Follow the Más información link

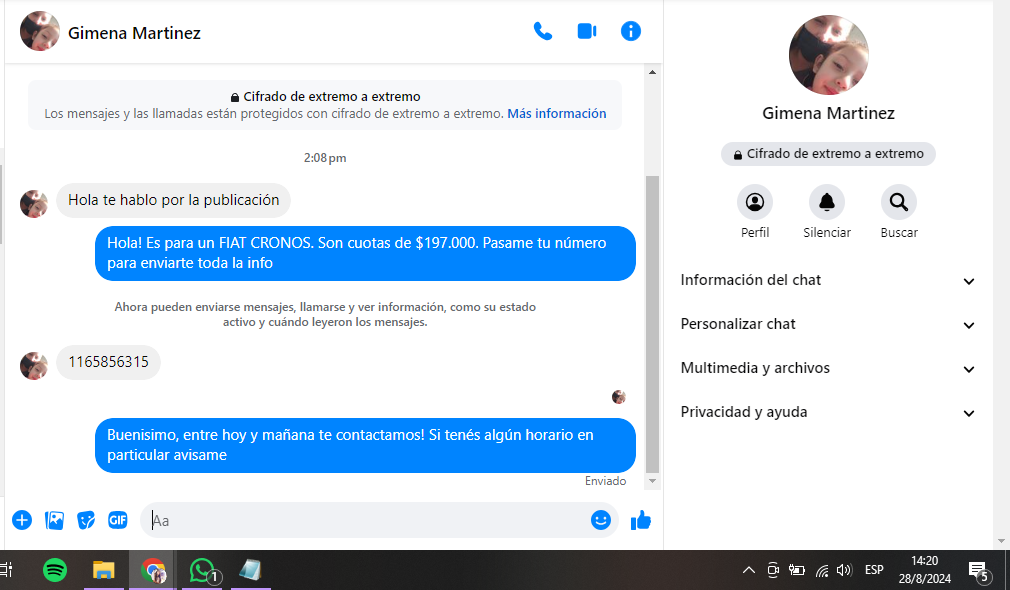556,114
